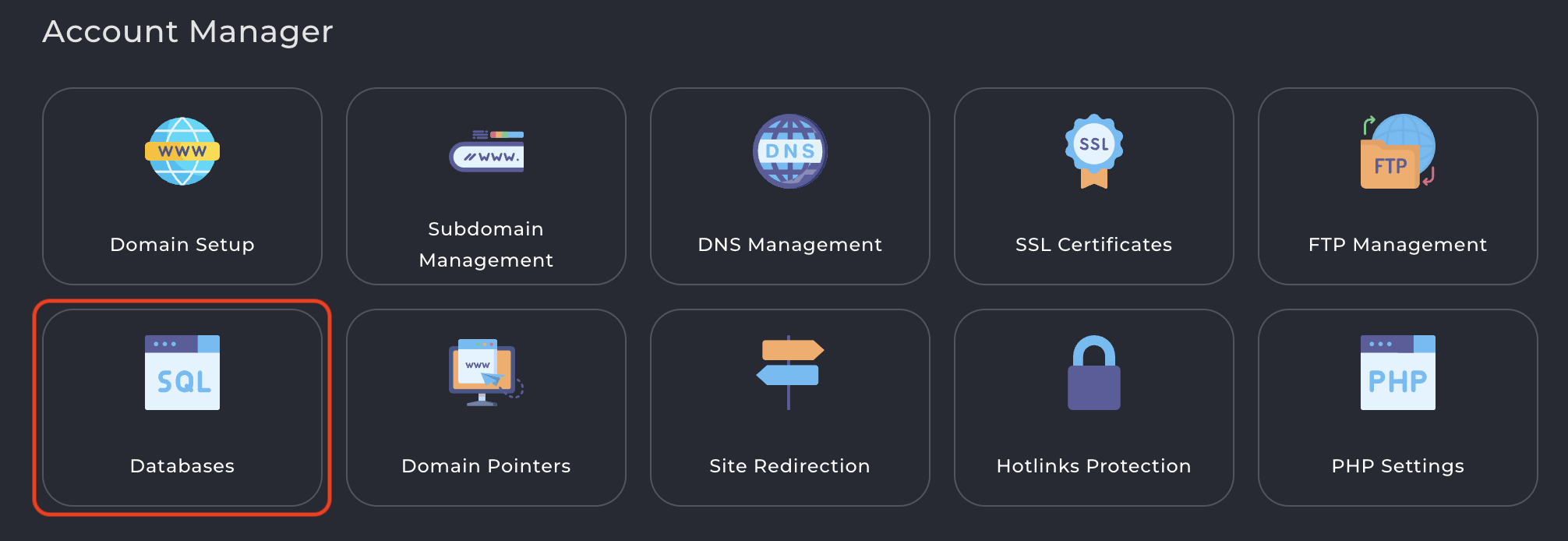Click the FTP folder globe icon

[x=1398, y=151]
